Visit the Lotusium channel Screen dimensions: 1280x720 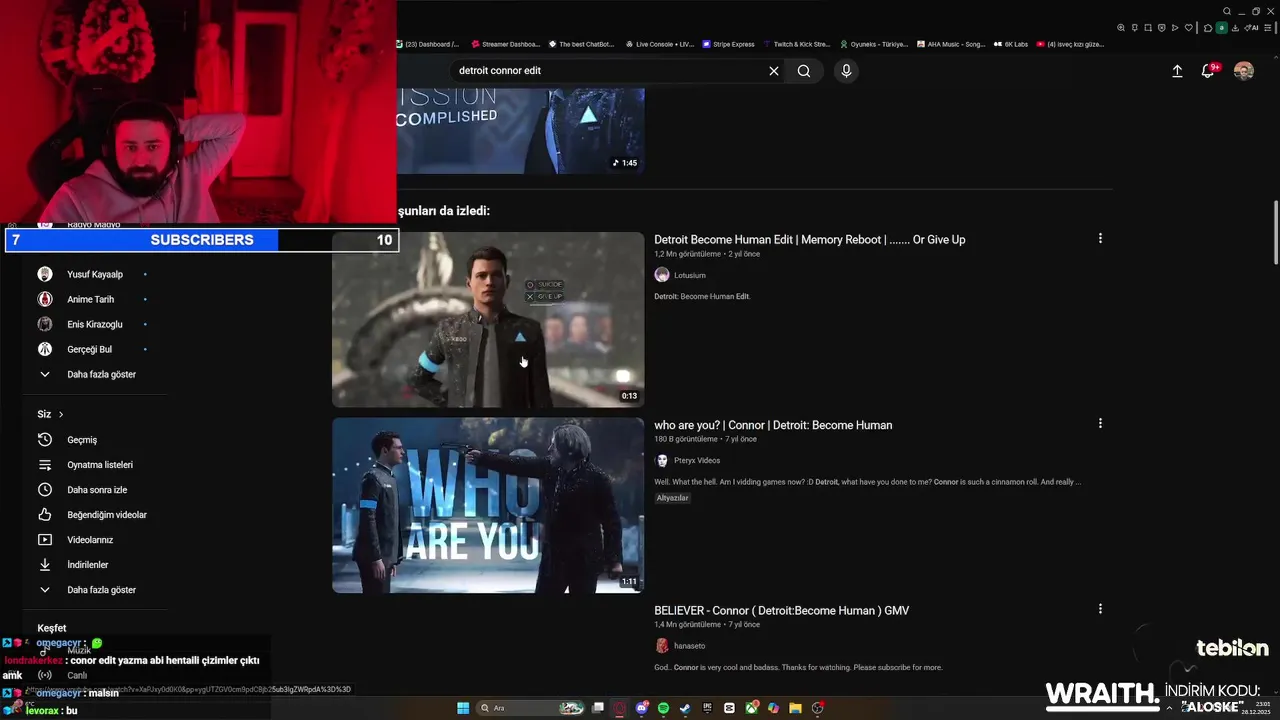[689, 275]
